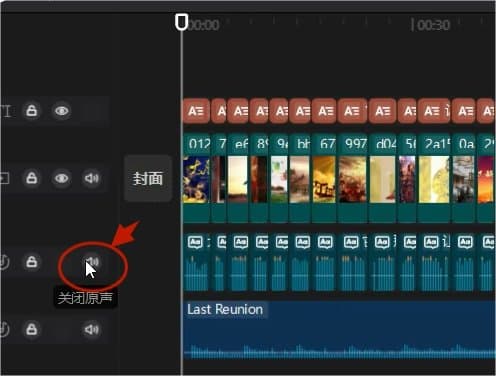Mute original sound on voiceover track
This screenshot has width=496, height=376.
coord(92,262)
